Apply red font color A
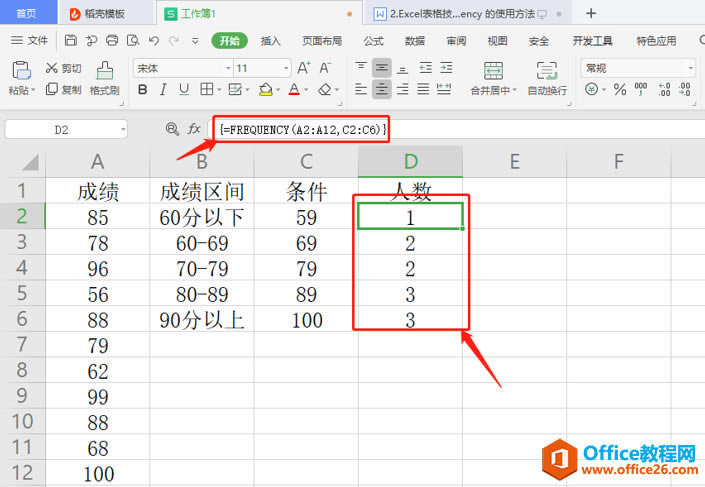The width and height of the screenshot is (705, 487). 294,89
